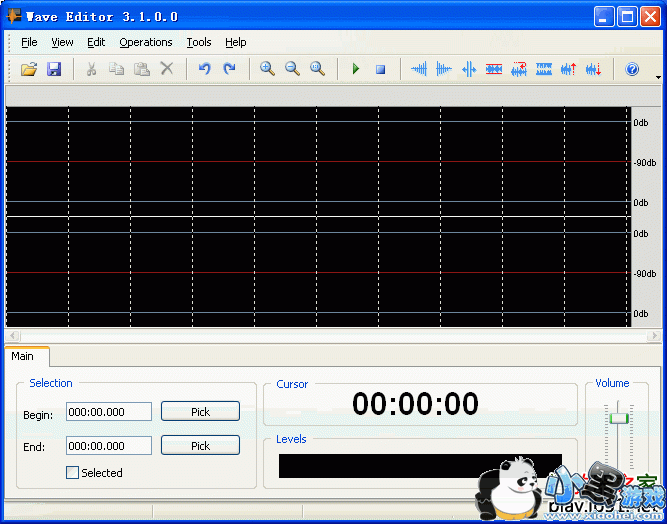Screen dimensions: 667x524
Task: Click the Open file folder icon
Action: 29,69
